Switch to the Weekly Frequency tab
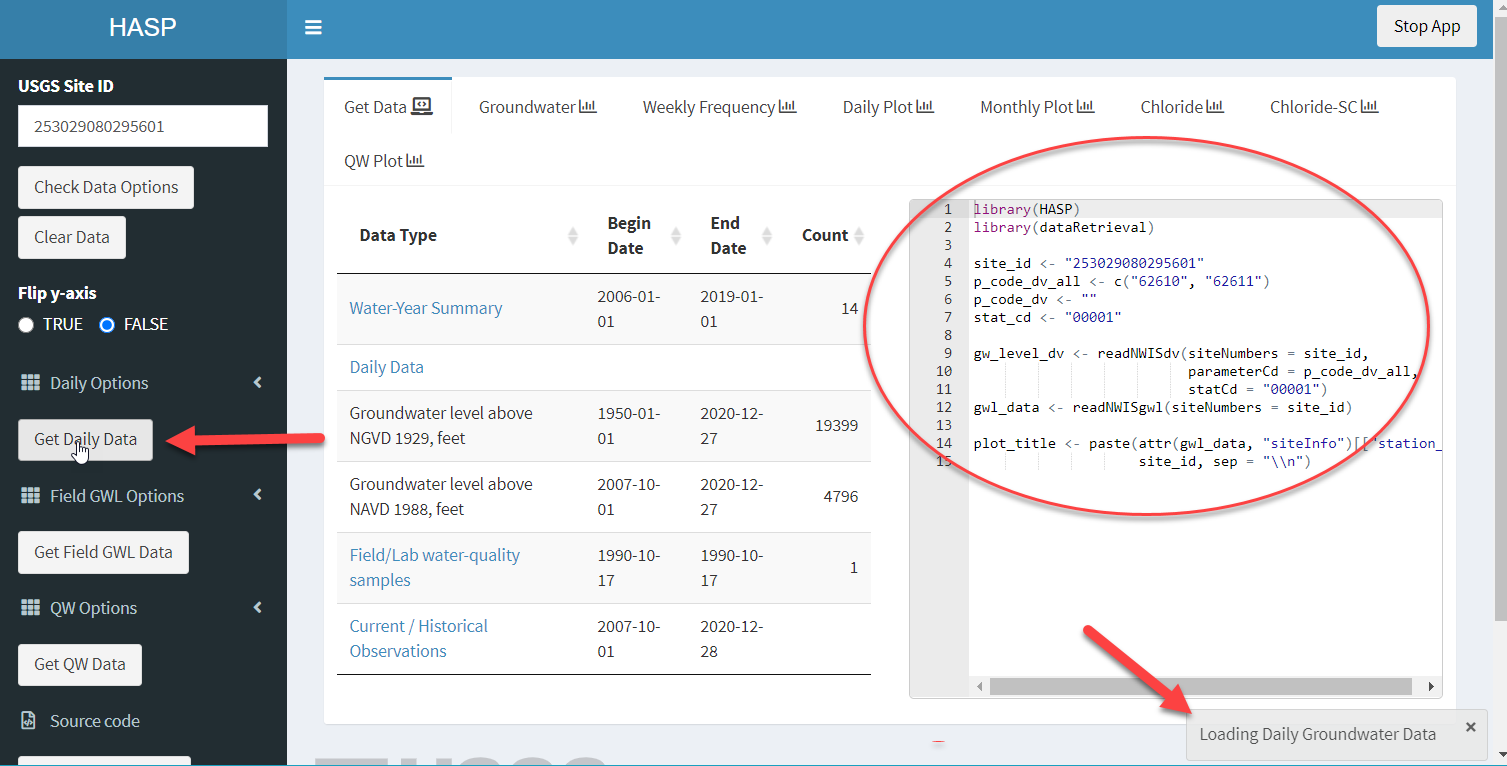The height and width of the screenshot is (766, 1507). [719, 107]
